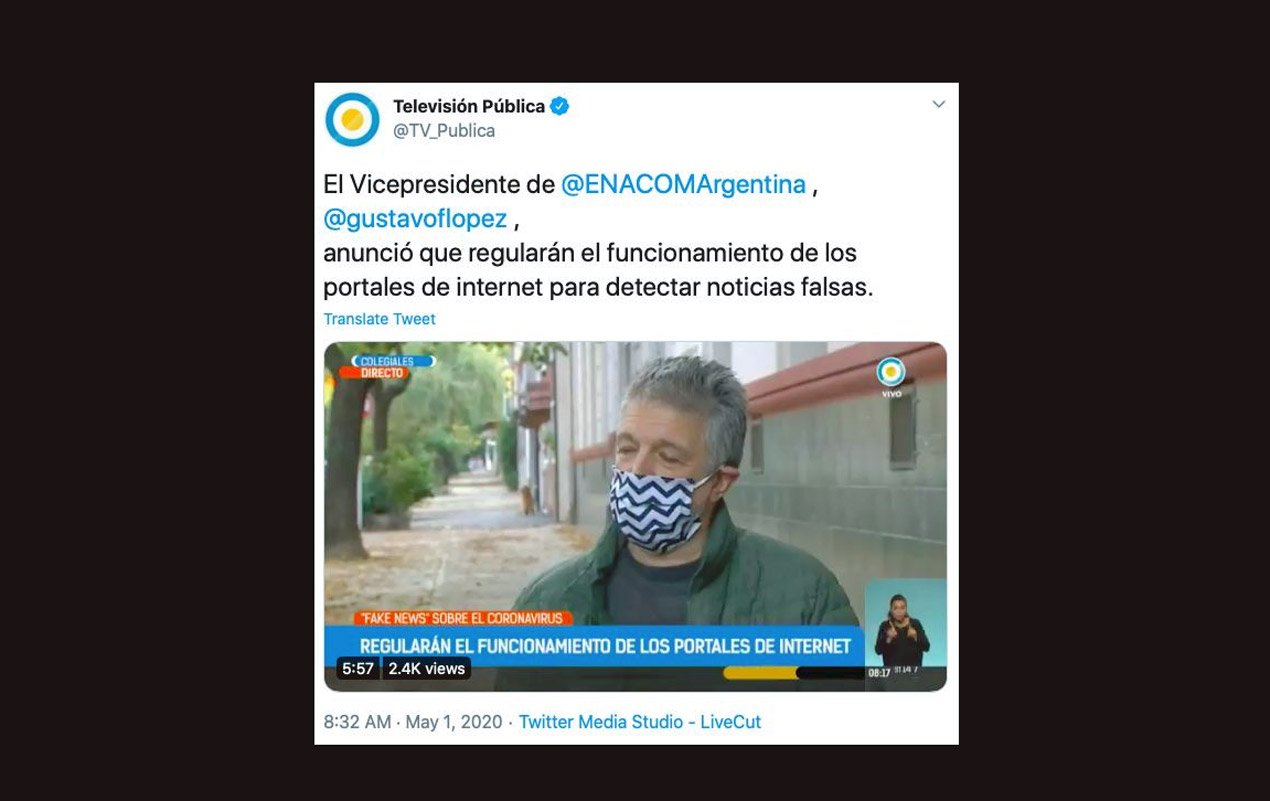Click the orange "FAKE NEWS" caption strip

coord(463,619)
